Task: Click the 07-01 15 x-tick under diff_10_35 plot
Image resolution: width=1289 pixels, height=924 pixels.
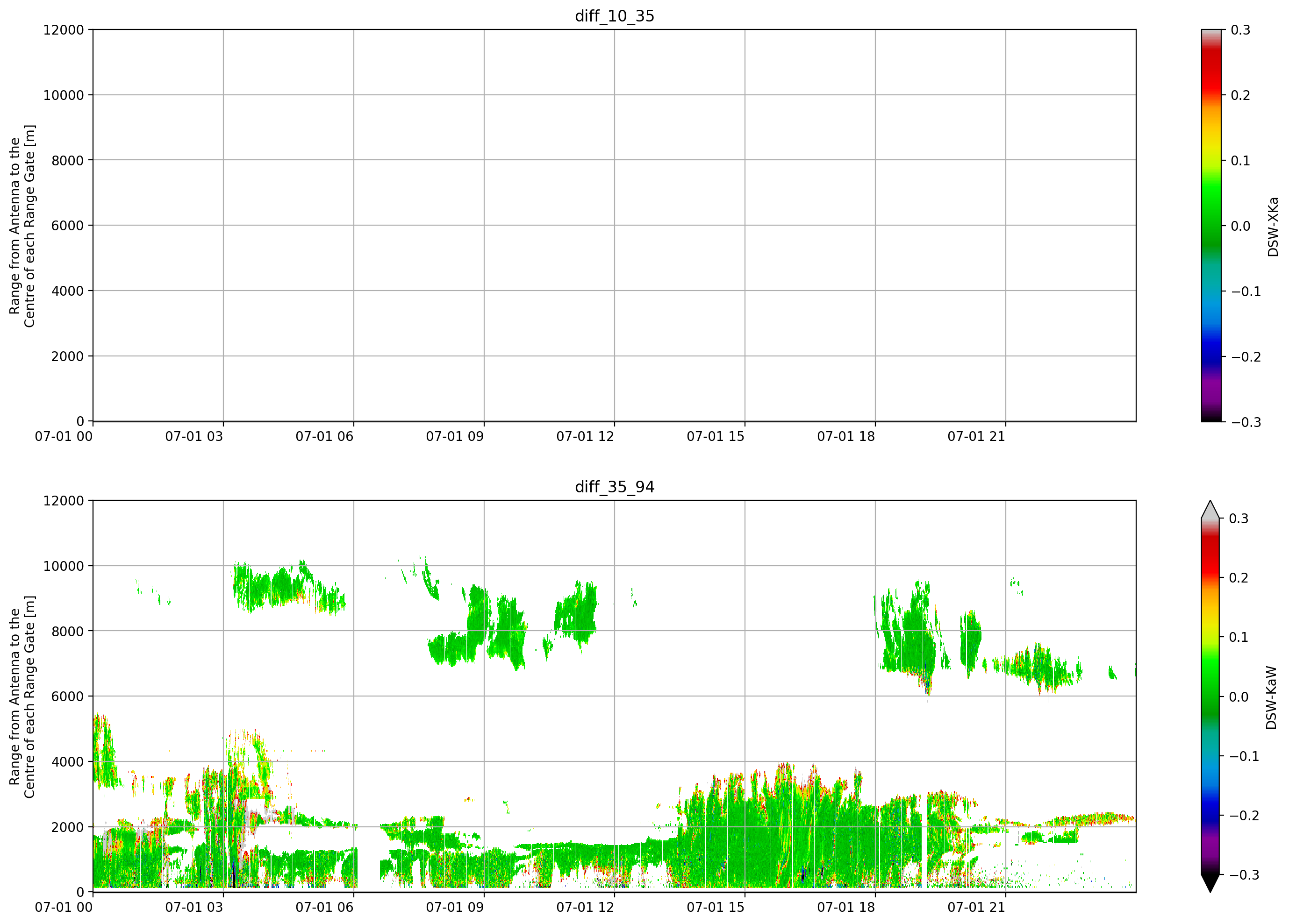Action: [x=716, y=437]
